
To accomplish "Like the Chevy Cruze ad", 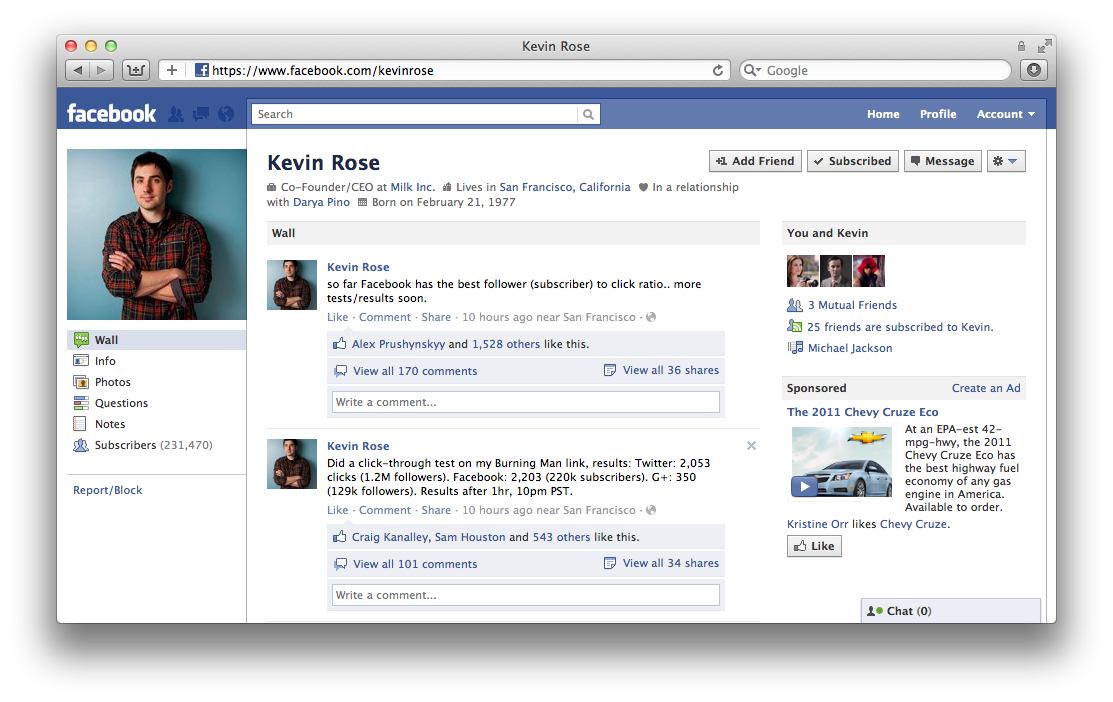I will click(x=814, y=546).
